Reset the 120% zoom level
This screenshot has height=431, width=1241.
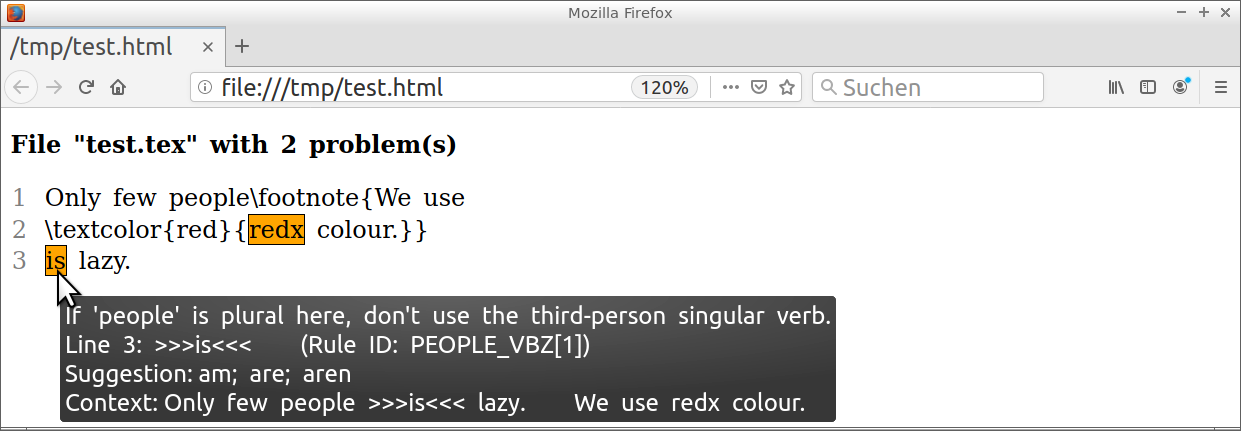coord(665,88)
